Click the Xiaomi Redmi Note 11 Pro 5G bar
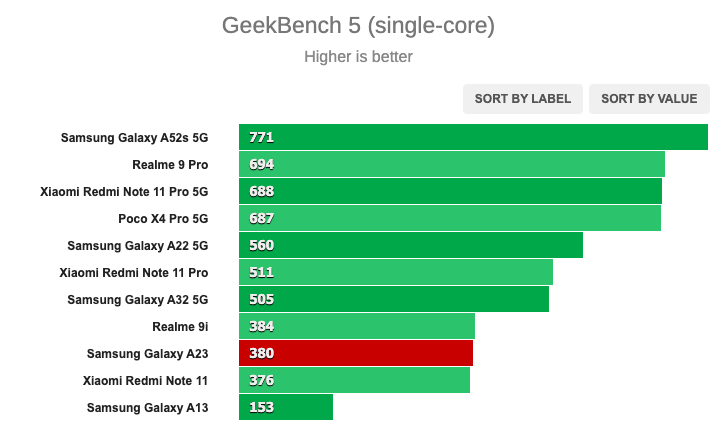The width and height of the screenshot is (719, 423). click(450, 191)
